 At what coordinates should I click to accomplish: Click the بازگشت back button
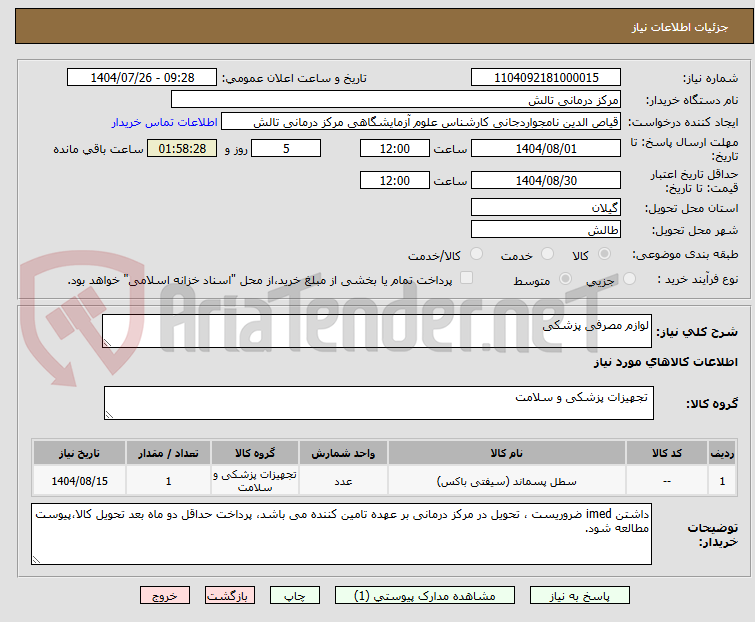tap(229, 596)
